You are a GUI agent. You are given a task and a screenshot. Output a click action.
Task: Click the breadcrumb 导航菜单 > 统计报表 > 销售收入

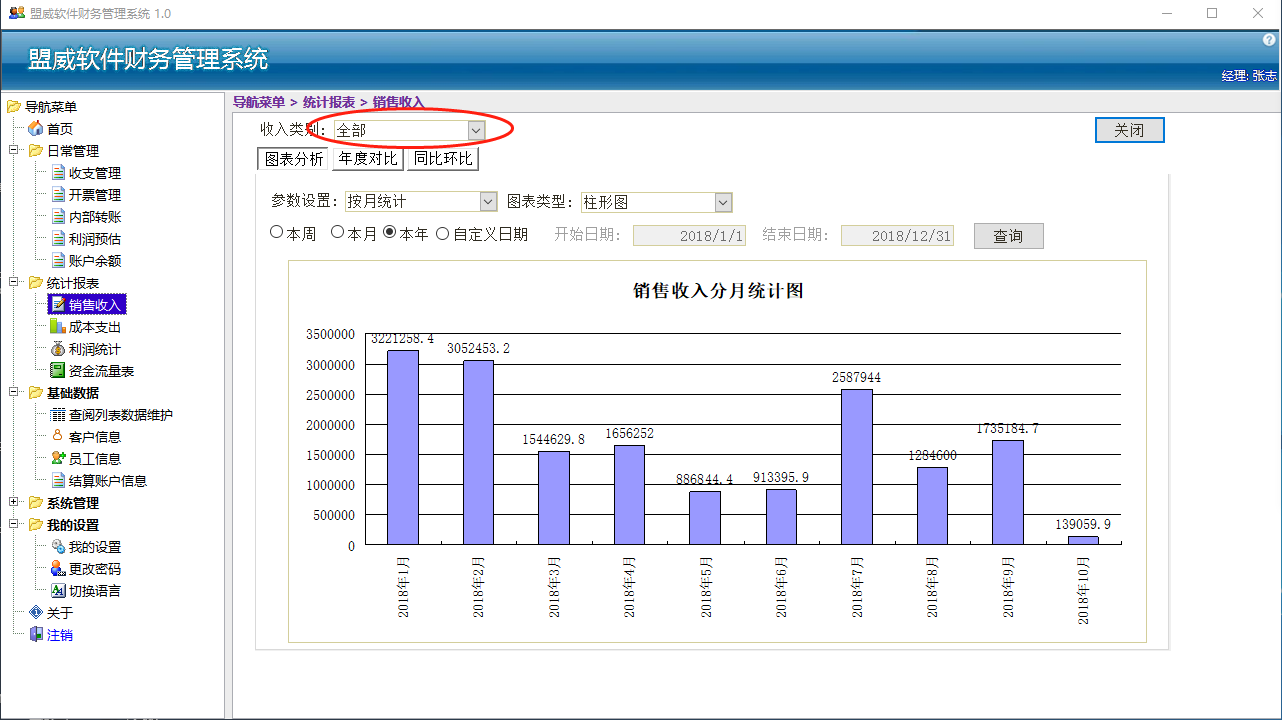(x=329, y=102)
